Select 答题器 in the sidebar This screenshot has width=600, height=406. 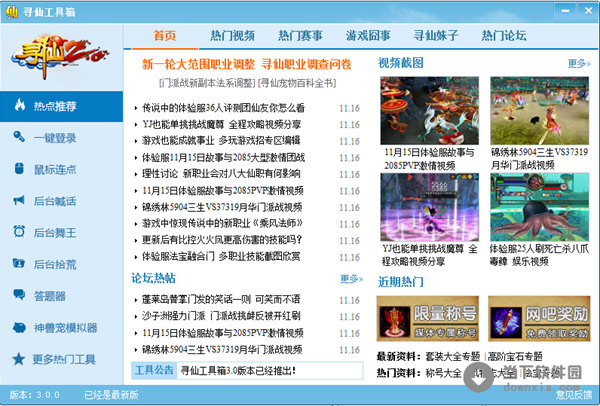(62, 296)
